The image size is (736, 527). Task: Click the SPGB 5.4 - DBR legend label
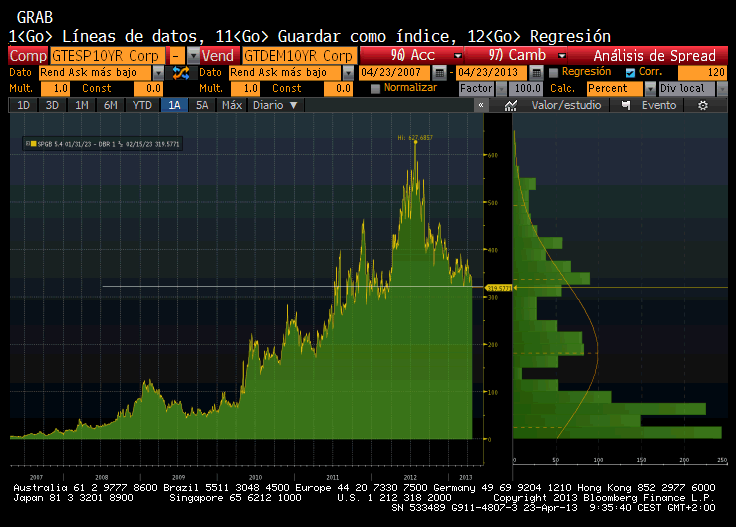point(108,144)
